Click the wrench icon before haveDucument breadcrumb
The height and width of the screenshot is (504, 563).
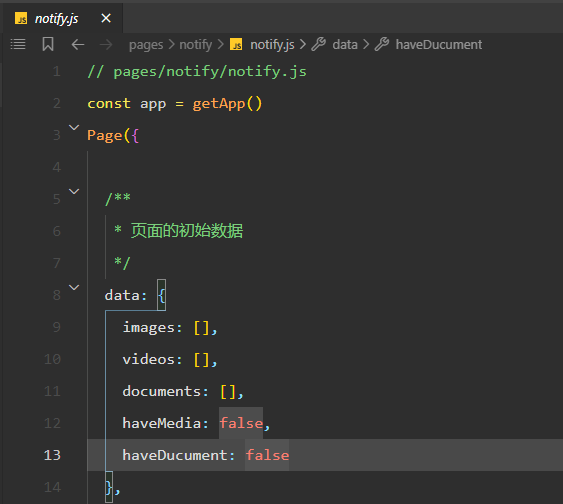382,45
